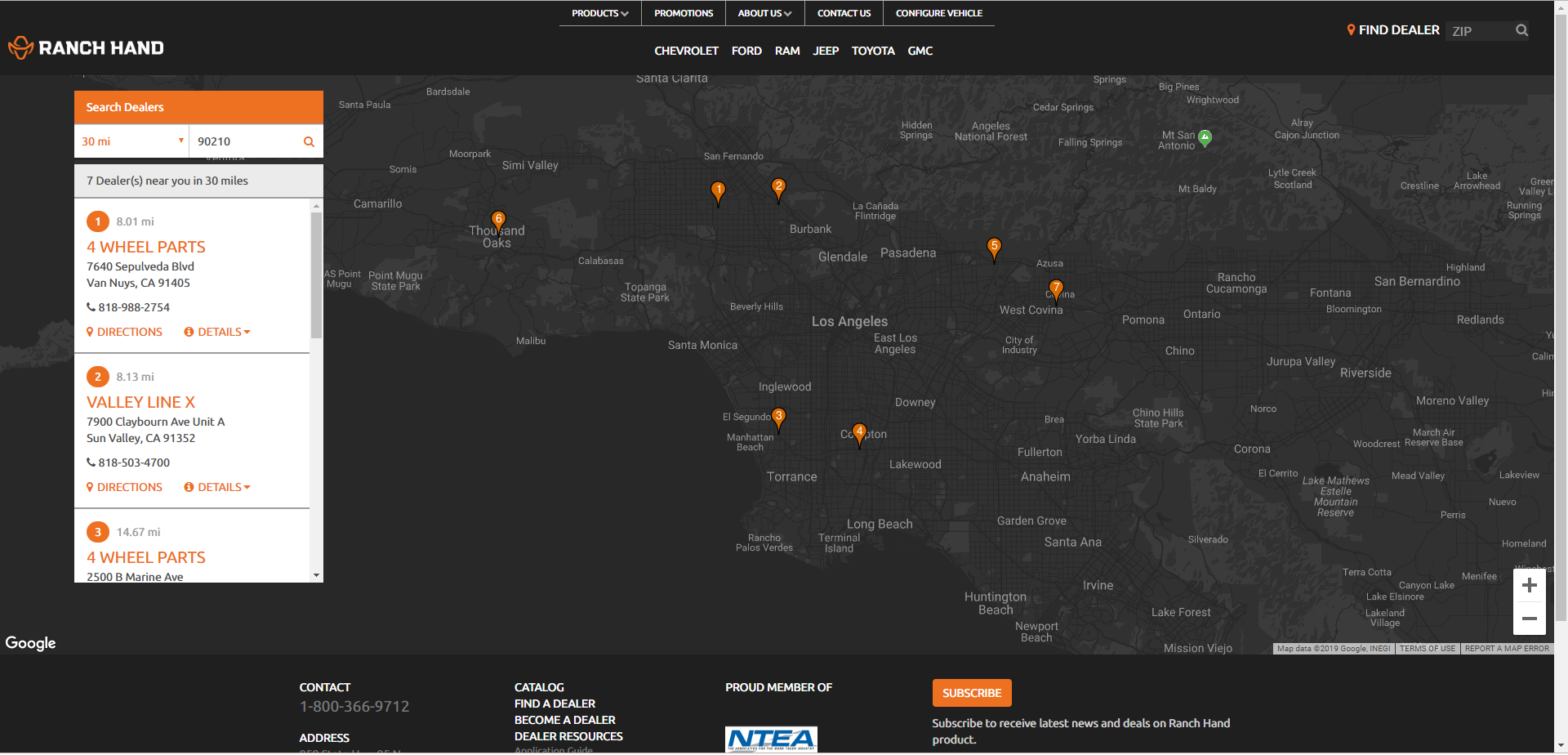Viewport: 1568px width, 755px height.
Task: Click the Mt San Antonio green peak marker
Action: pyautogui.click(x=1205, y=137)
